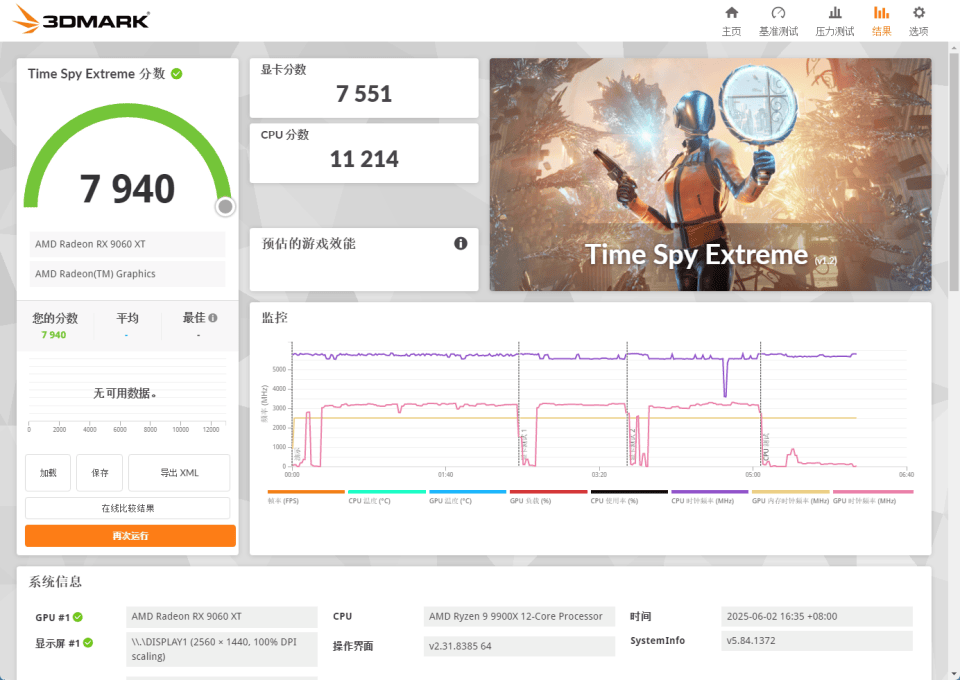Click the green 7 940 under 您的分数
960x680 pixels.
point(54,335)
